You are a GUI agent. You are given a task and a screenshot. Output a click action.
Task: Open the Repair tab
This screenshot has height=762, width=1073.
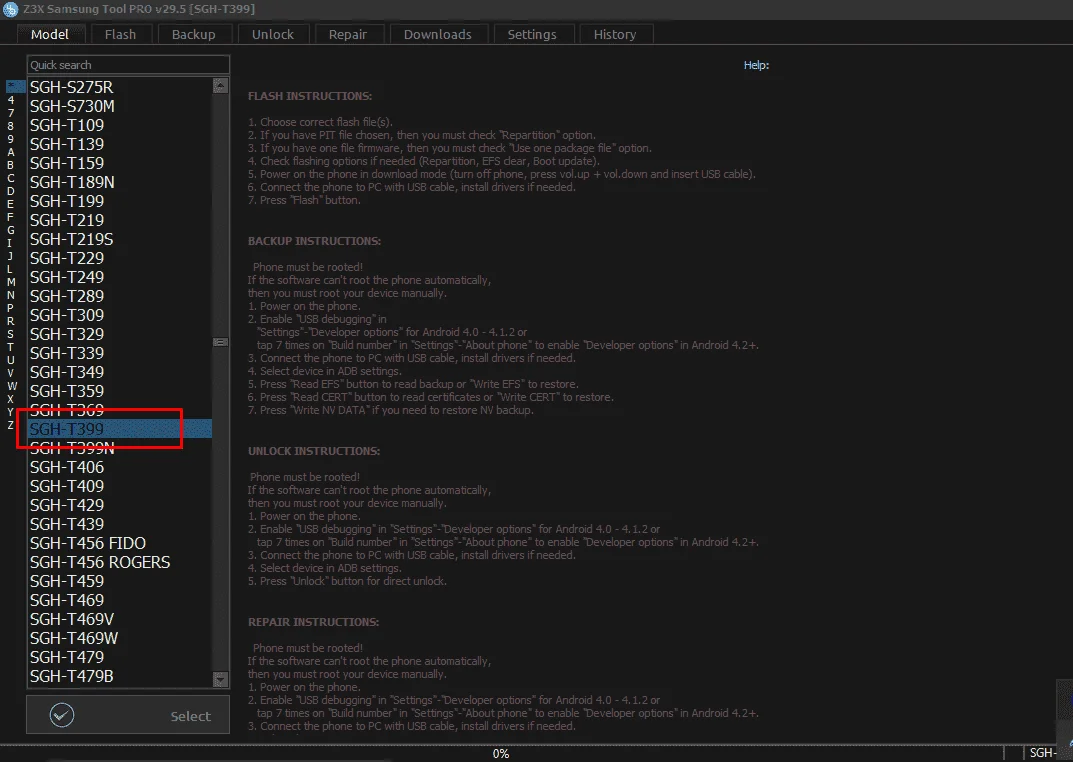(348, 34)
